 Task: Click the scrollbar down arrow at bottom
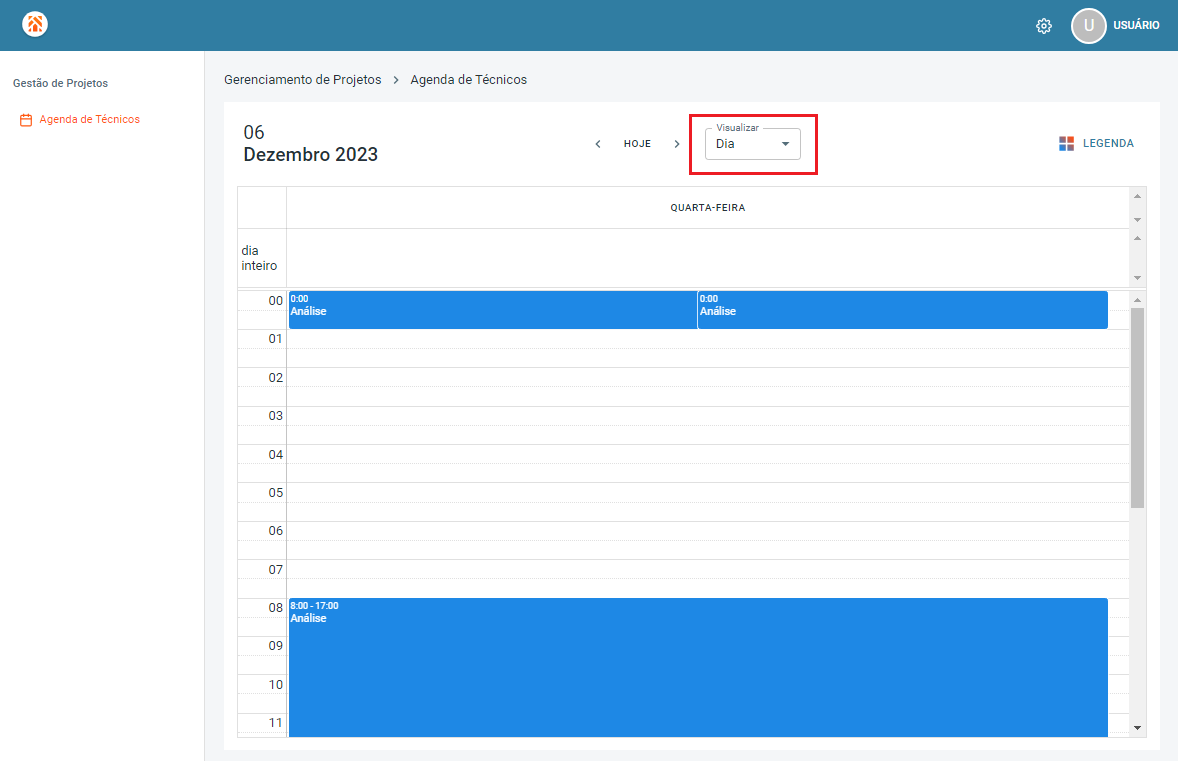pyautogui.click(x=1137, y=727)
